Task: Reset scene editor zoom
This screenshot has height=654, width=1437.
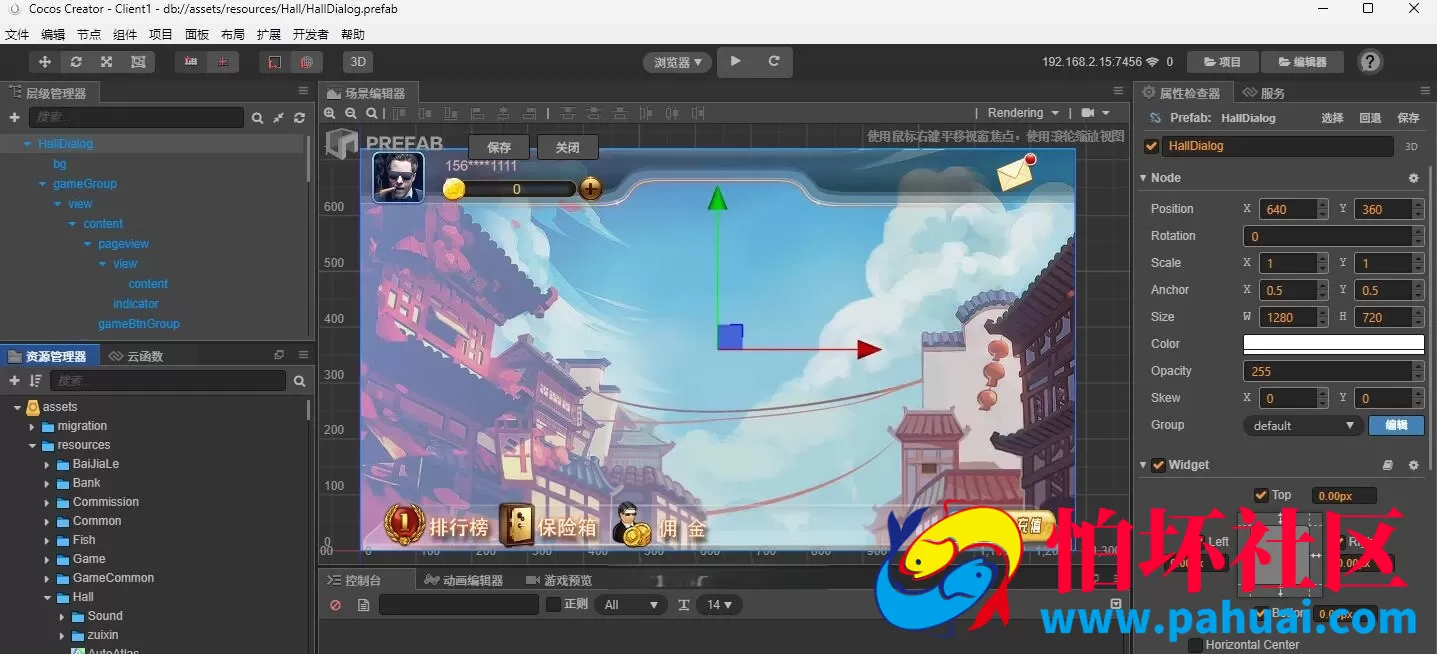Action: (372, 114)
